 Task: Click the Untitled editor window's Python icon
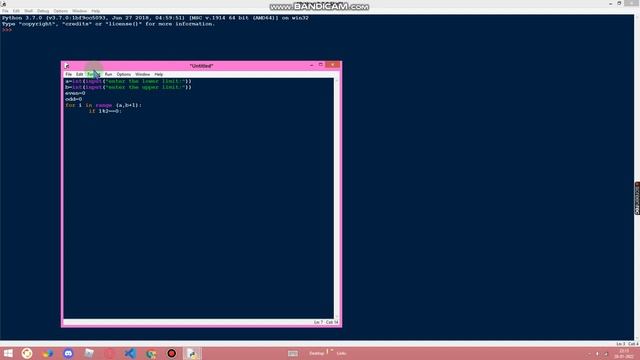click(67, 66)
